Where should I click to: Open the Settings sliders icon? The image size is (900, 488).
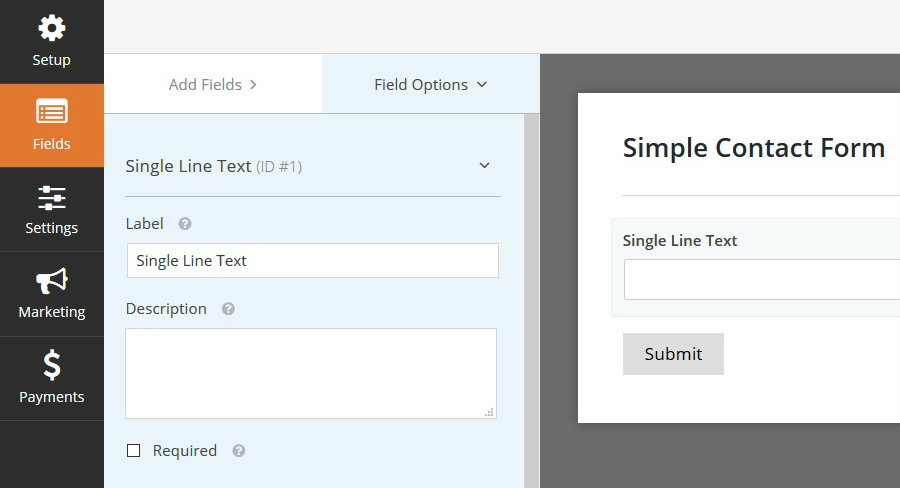click(x=52, y=197)
